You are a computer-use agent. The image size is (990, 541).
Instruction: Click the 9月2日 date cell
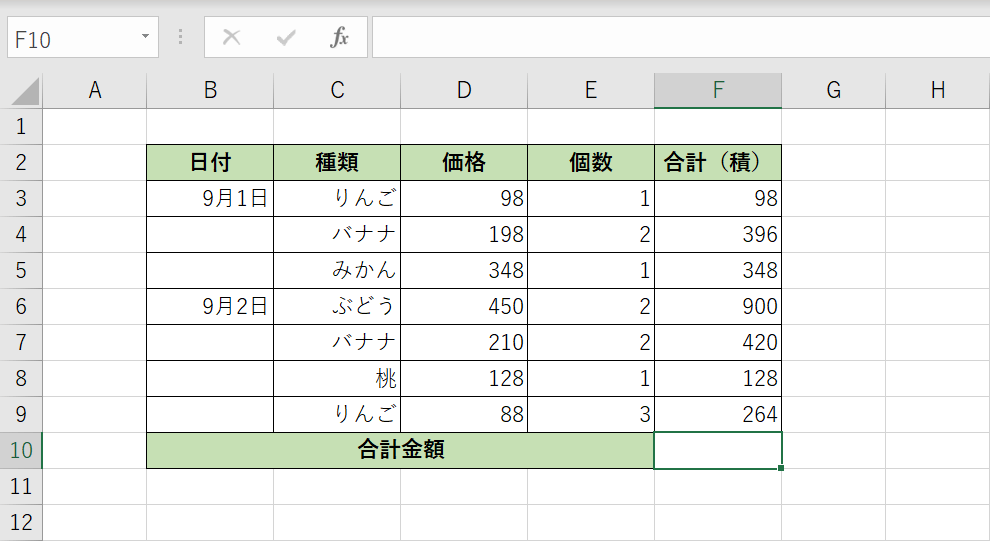210,307
